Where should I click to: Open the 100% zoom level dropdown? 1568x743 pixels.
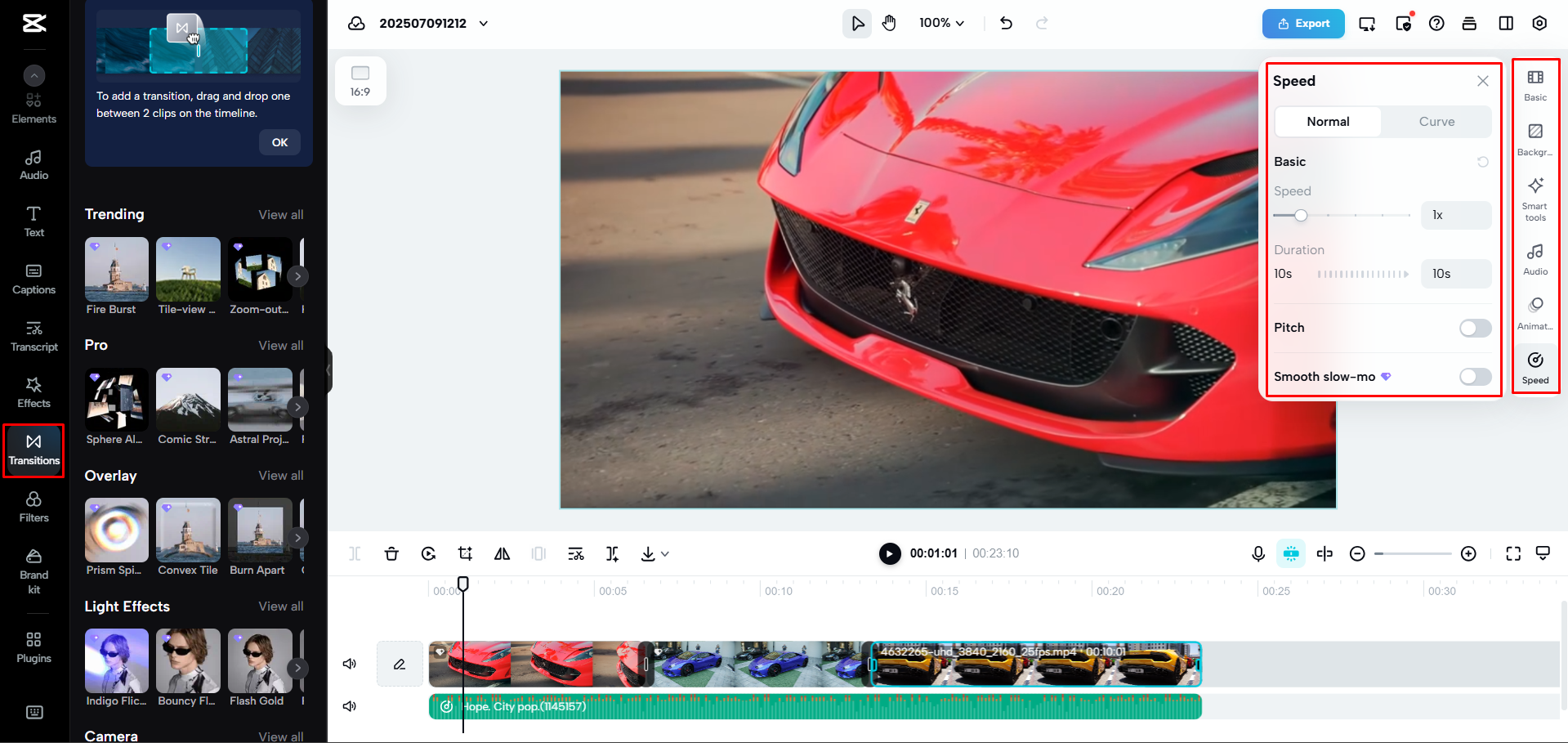[x=940, y=23]
